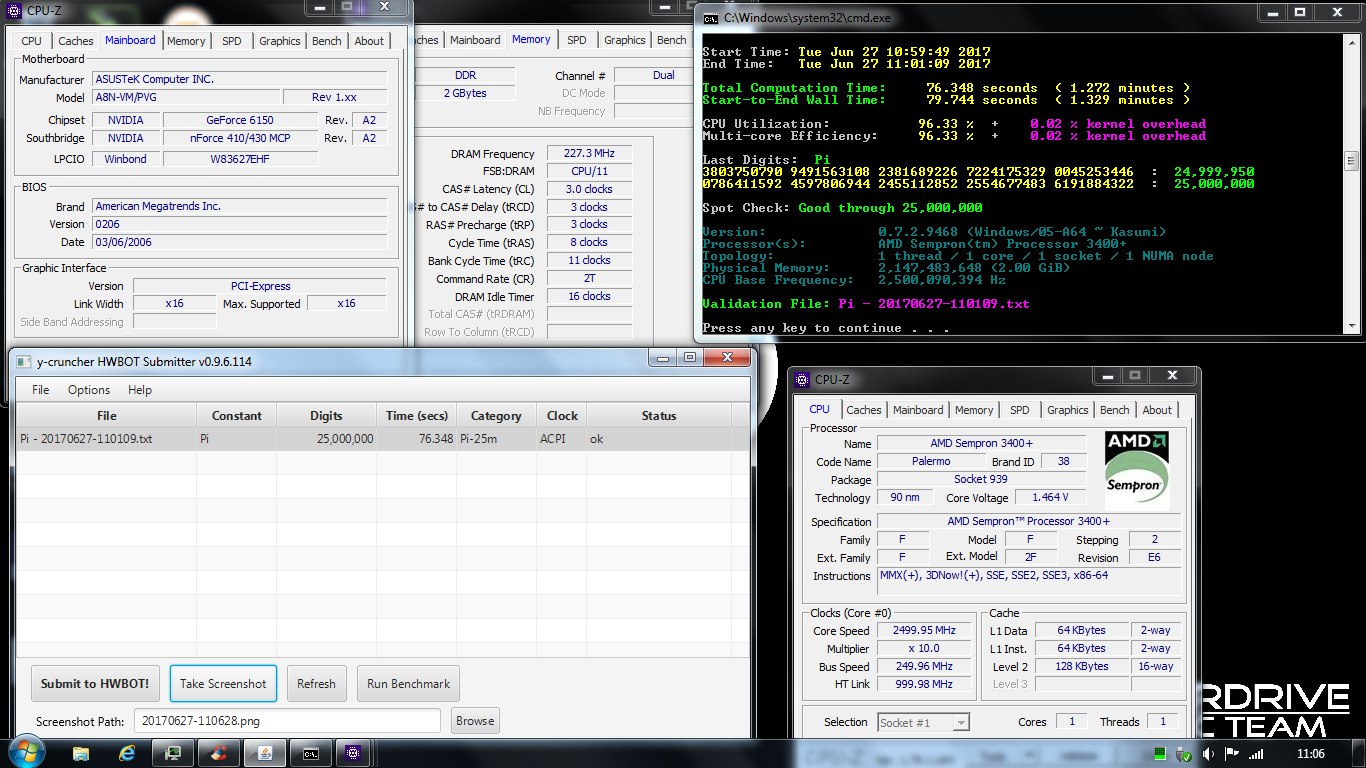Click the Refresh button

tap(316, 684)
